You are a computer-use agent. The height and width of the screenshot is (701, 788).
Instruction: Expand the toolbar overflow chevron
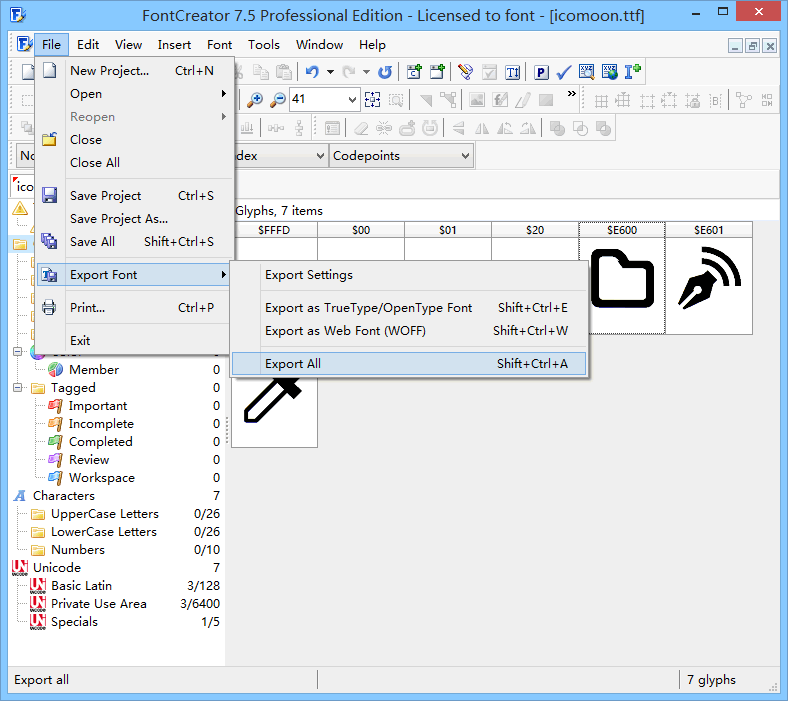coord(571,94)
